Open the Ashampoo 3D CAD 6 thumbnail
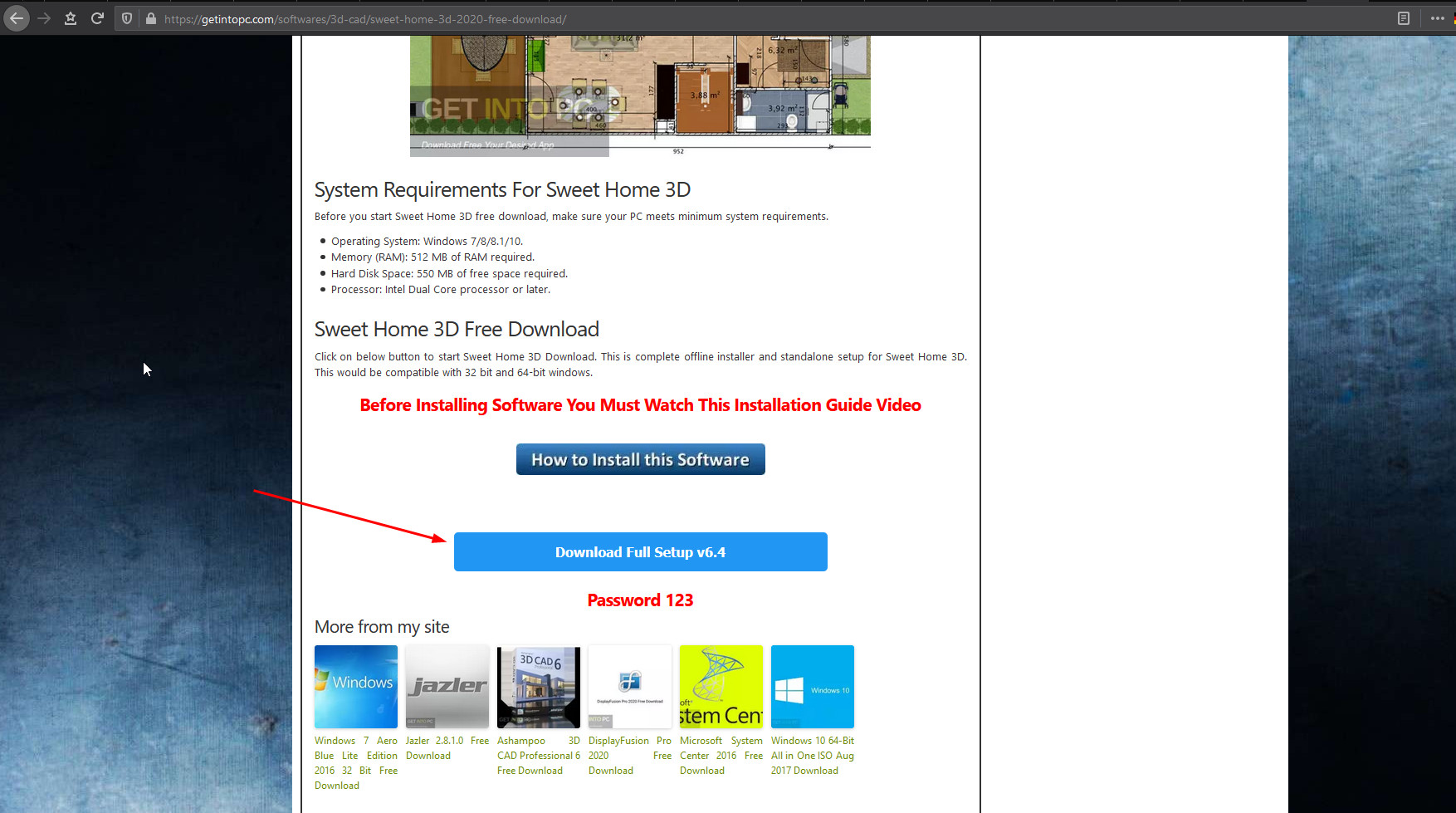Viewport: 1456px width, 813px height. coord(539,687)
